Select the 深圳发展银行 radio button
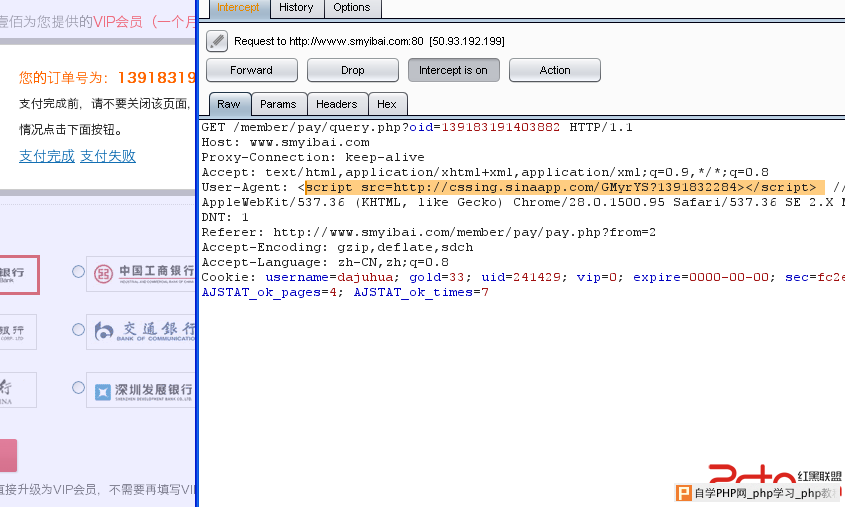The image size is (845, 507). (78, 387)
